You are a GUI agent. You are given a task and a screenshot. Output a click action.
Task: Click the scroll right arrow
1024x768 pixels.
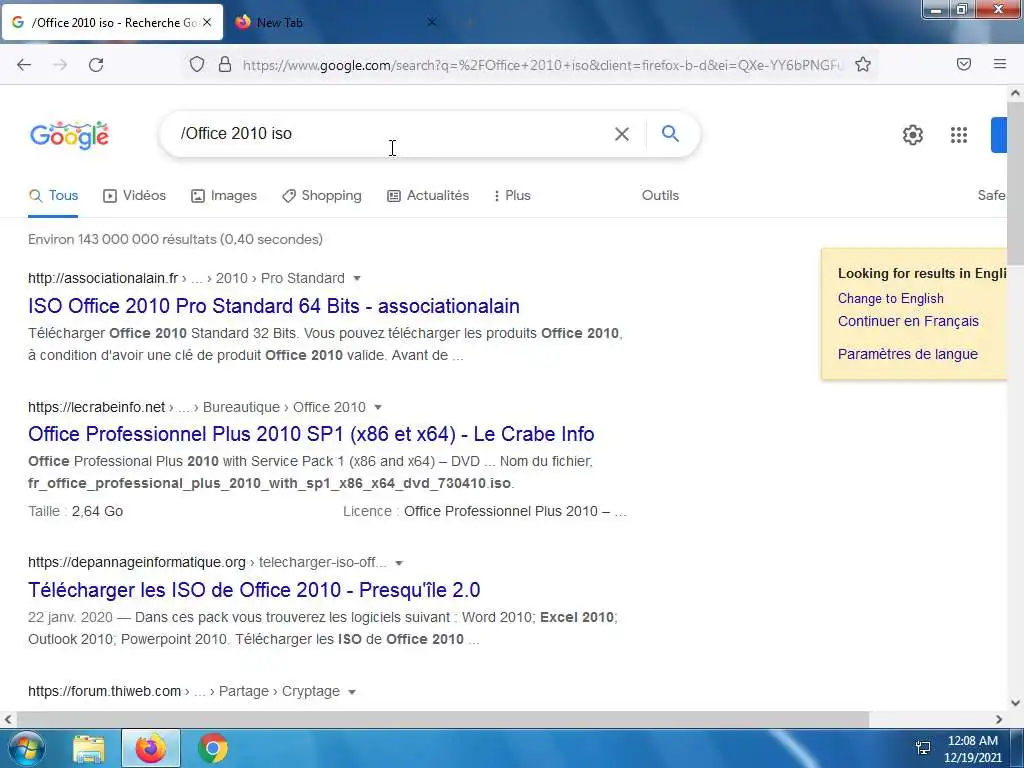(999, 720)
